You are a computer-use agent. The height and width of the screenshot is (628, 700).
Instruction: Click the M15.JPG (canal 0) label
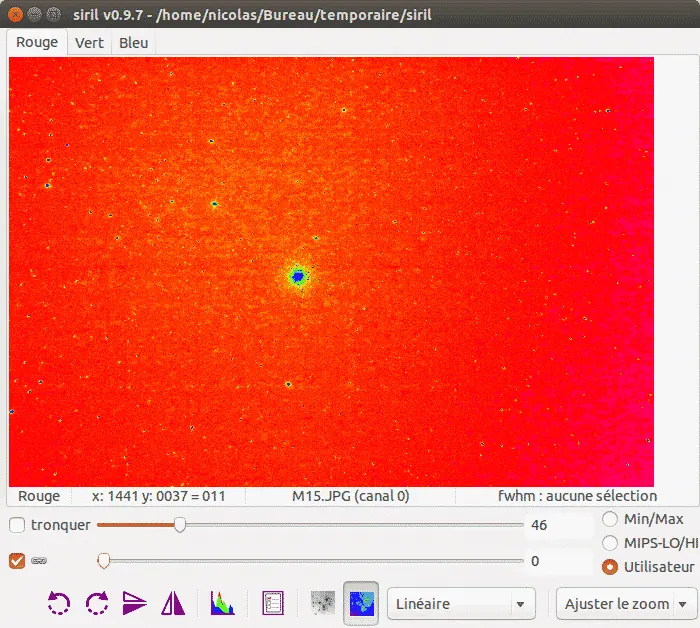[350, 496]
